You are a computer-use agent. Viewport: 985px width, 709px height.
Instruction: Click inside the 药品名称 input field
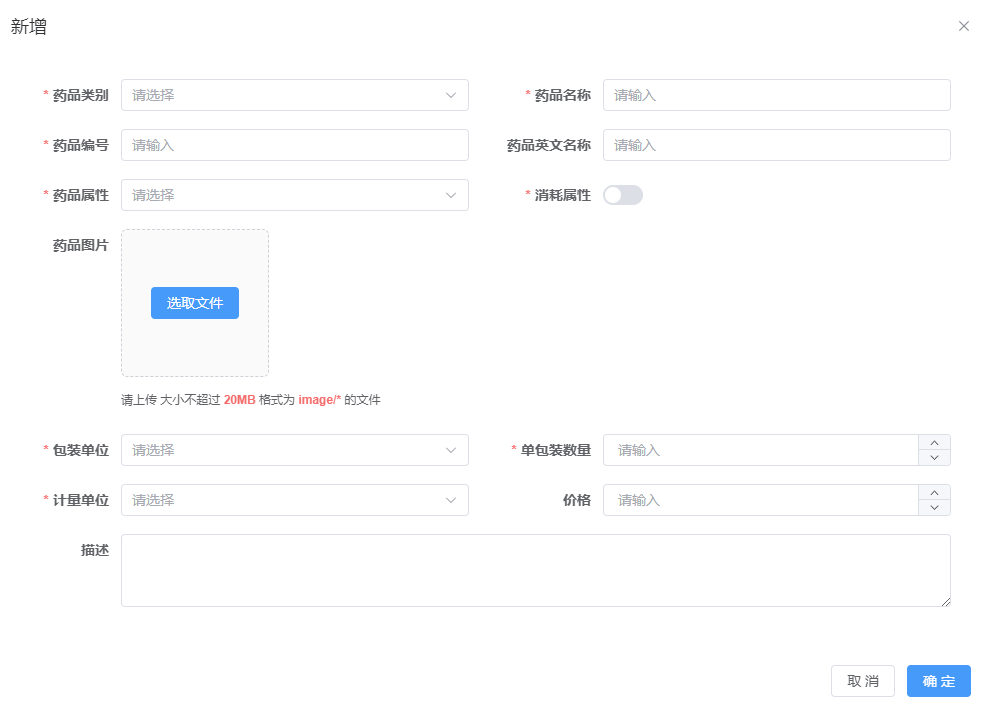777,95
